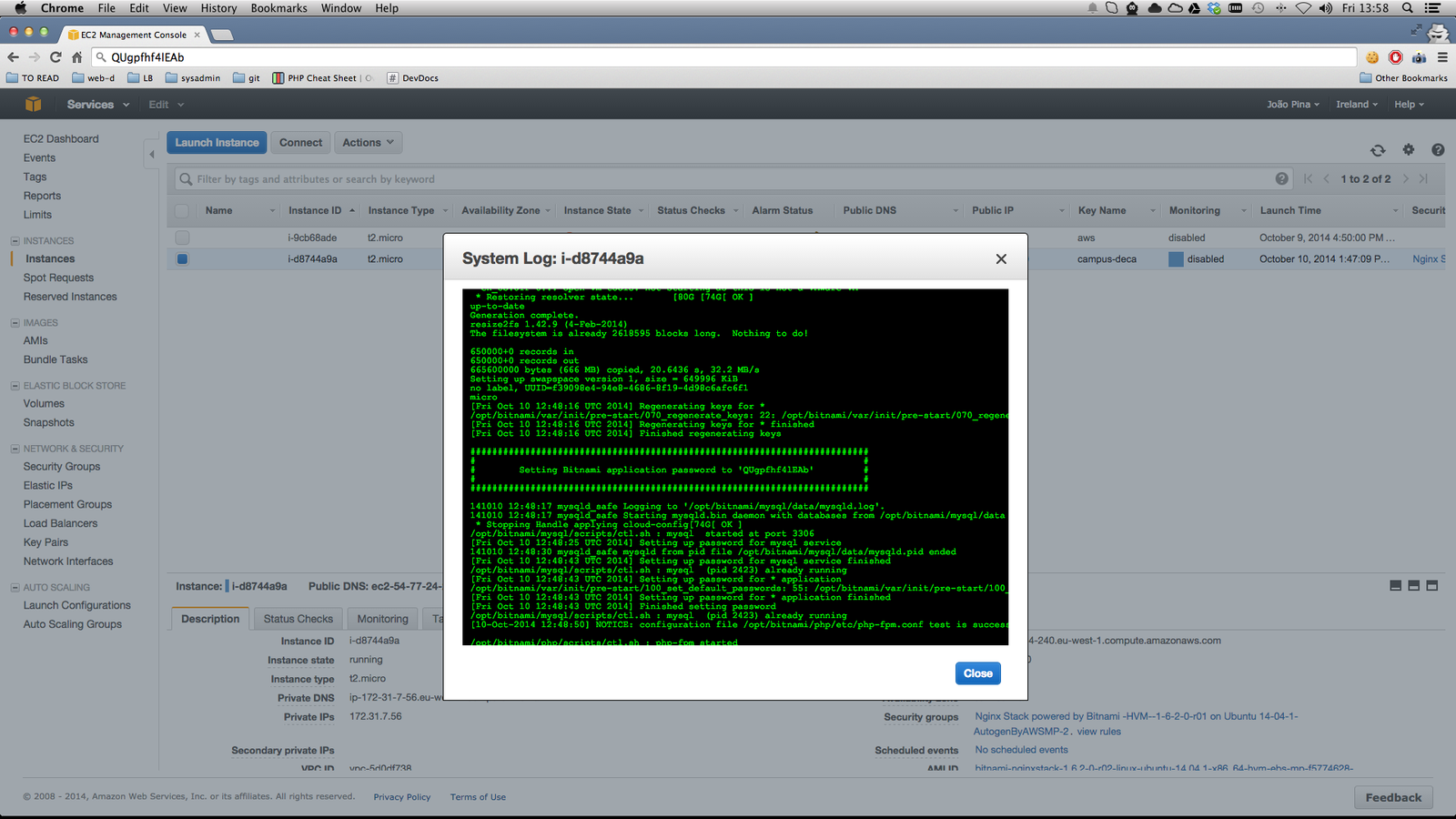
Task: Open PHP Cheat Sheet bookmark
Action: 322,78
